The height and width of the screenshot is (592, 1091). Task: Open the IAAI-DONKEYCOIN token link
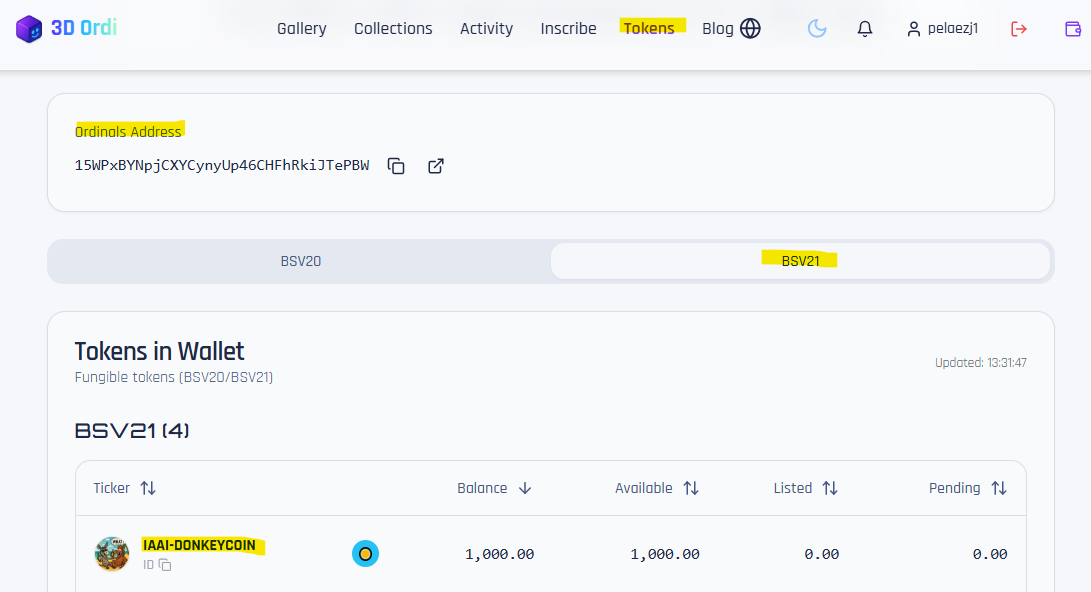[x=199, y=545]
